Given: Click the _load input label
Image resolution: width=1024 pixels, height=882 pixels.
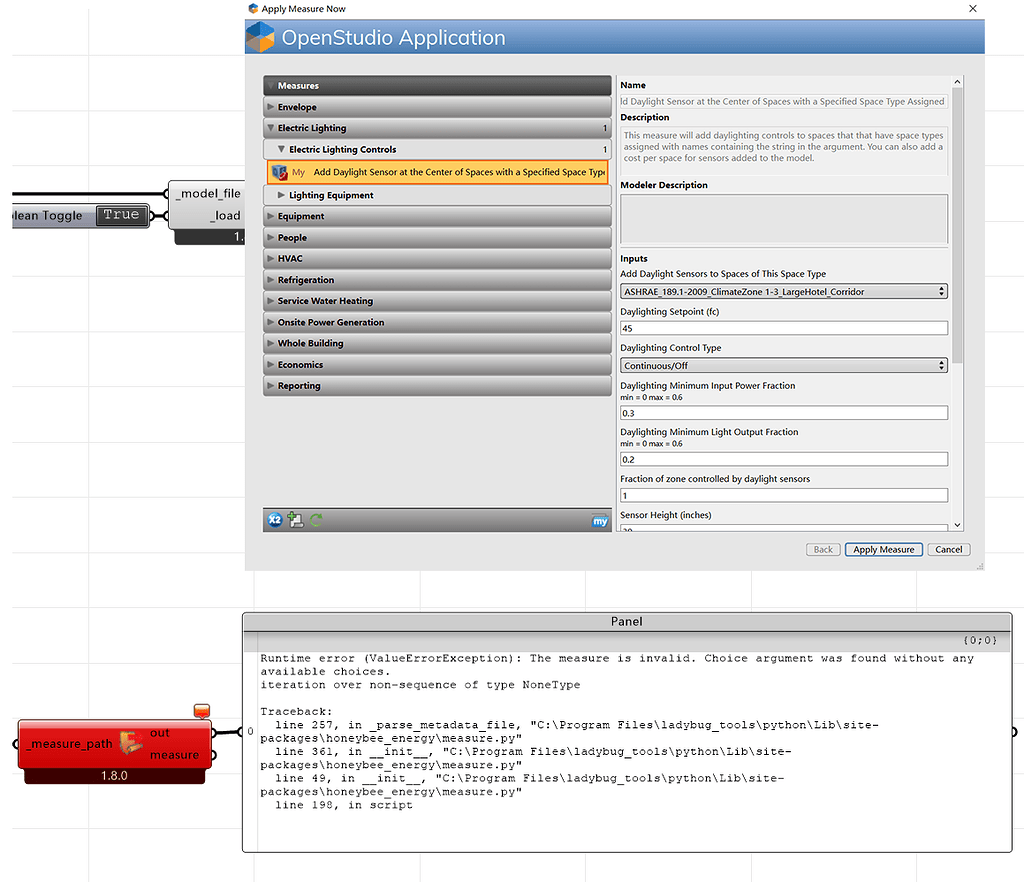Looking at the screenshot, I should [226, 216].
